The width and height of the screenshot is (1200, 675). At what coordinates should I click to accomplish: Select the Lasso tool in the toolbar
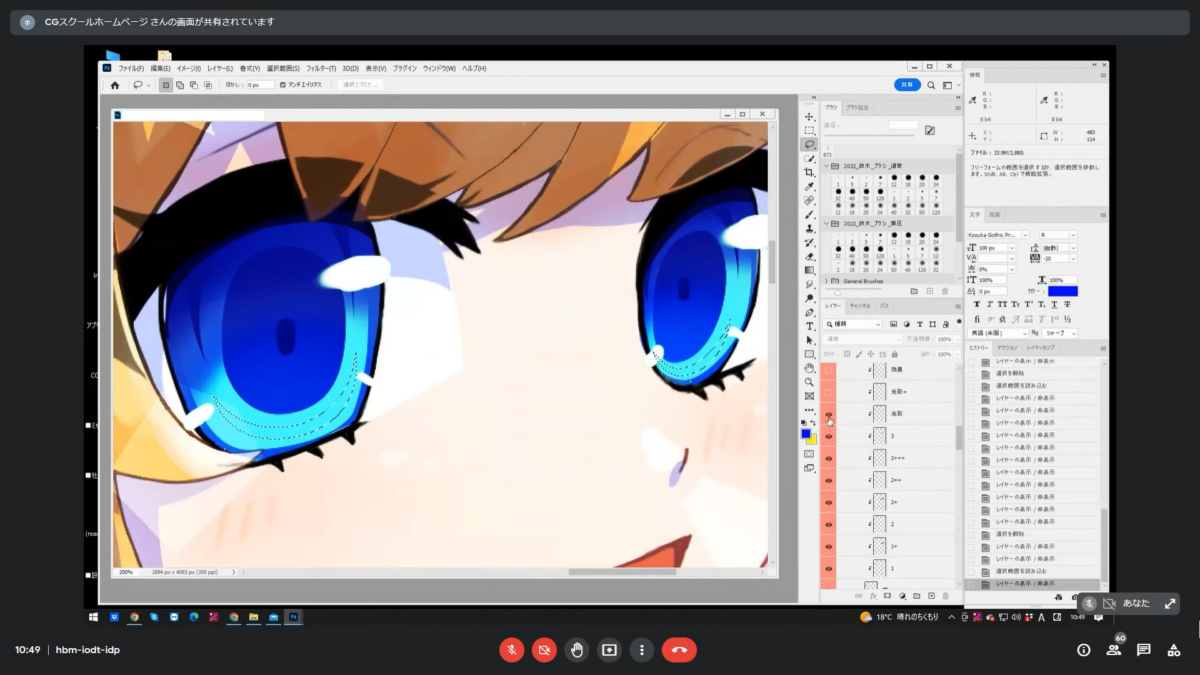point(809,144)
